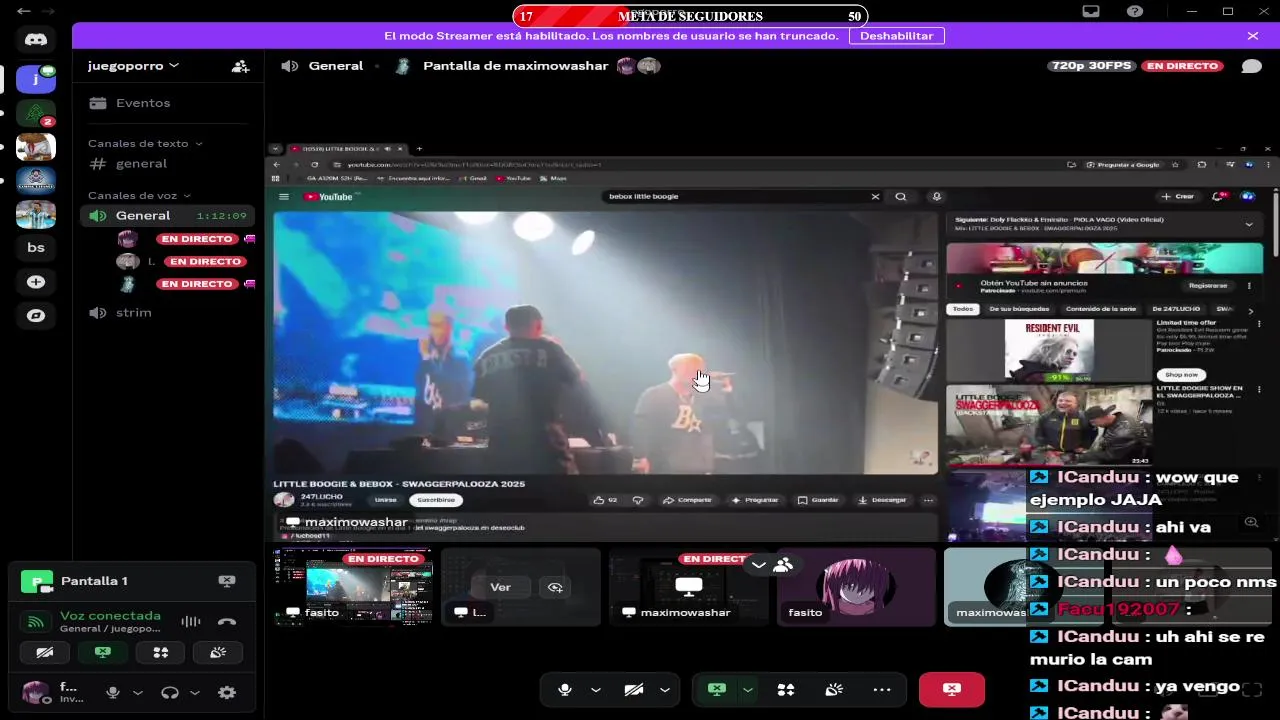Toggle camera in the voice panel
The width and height of the screenshot is (1280, 720).
point(45,653)
